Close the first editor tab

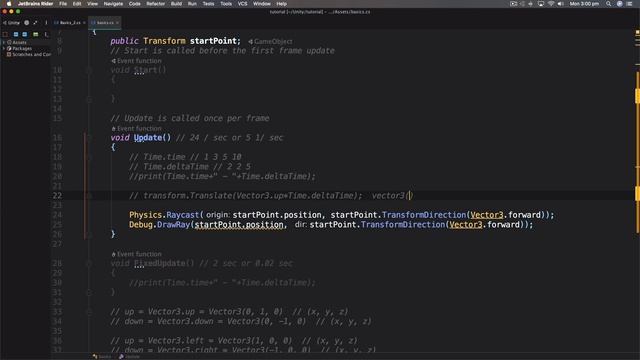click(84, 23)
